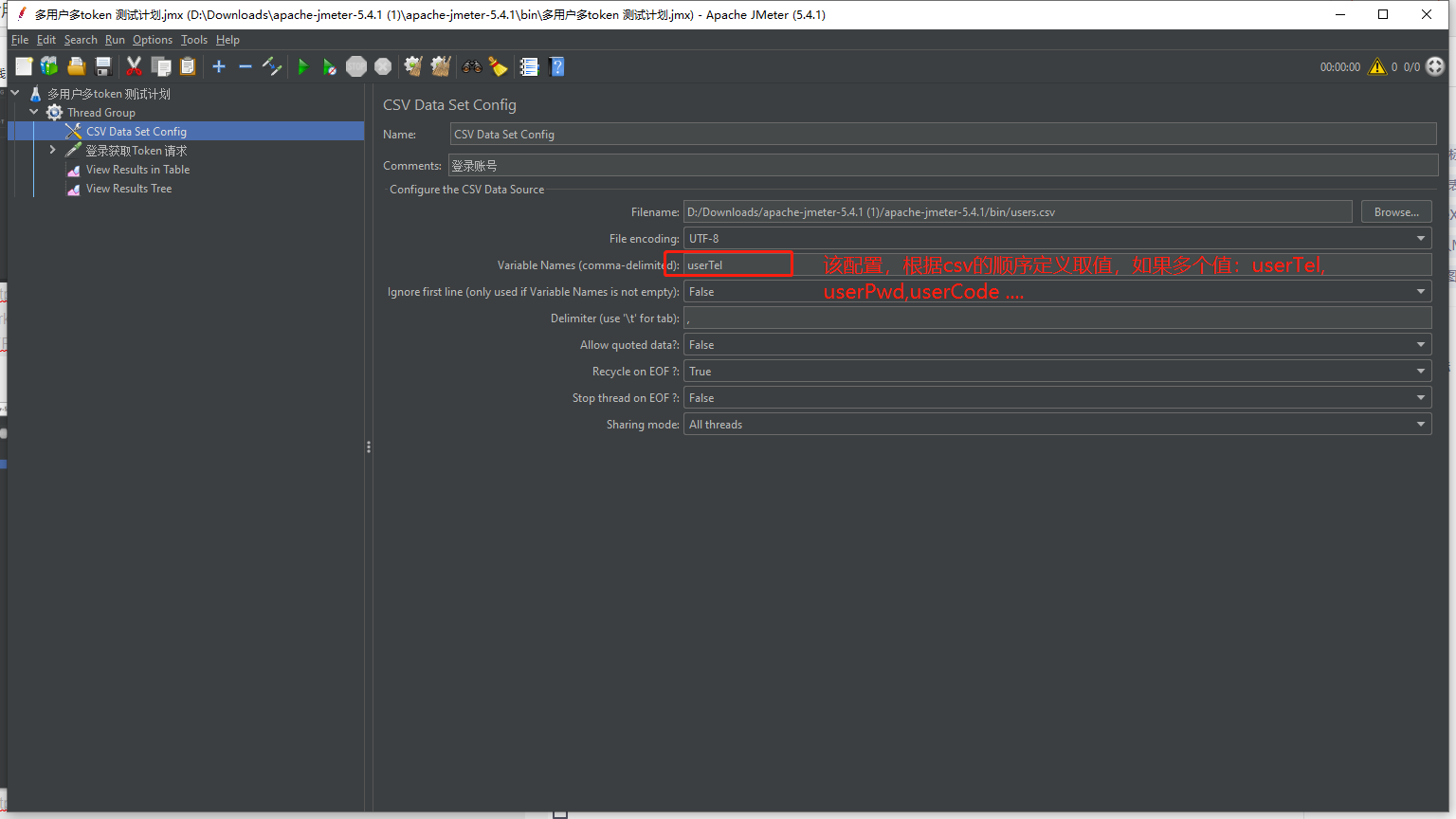Viewport: 1456px width, 819px height.
Task: Click the CSV Data Set Config panel heading
Action: tap(449, 105)
